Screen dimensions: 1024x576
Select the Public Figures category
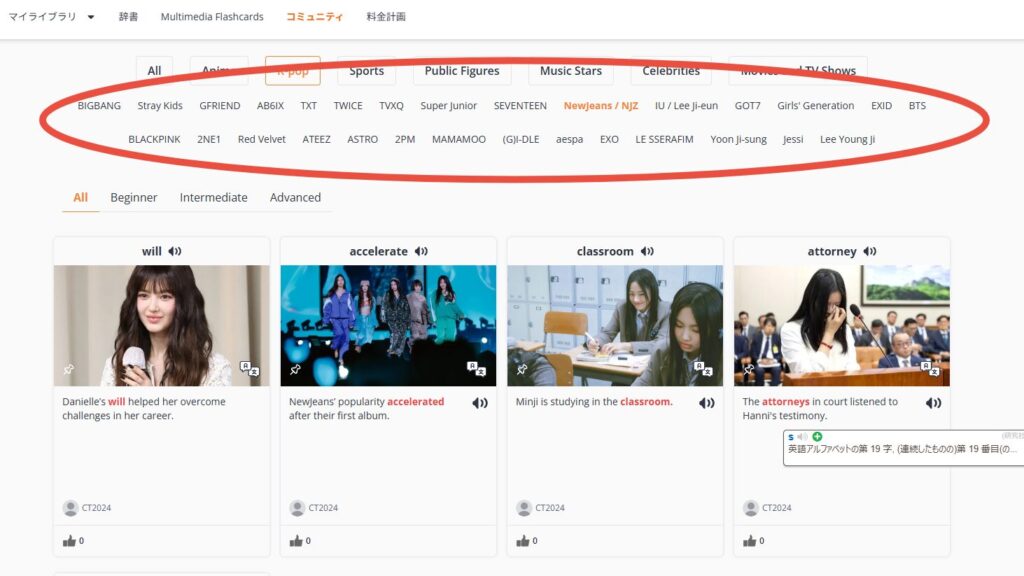pos(462,71)
